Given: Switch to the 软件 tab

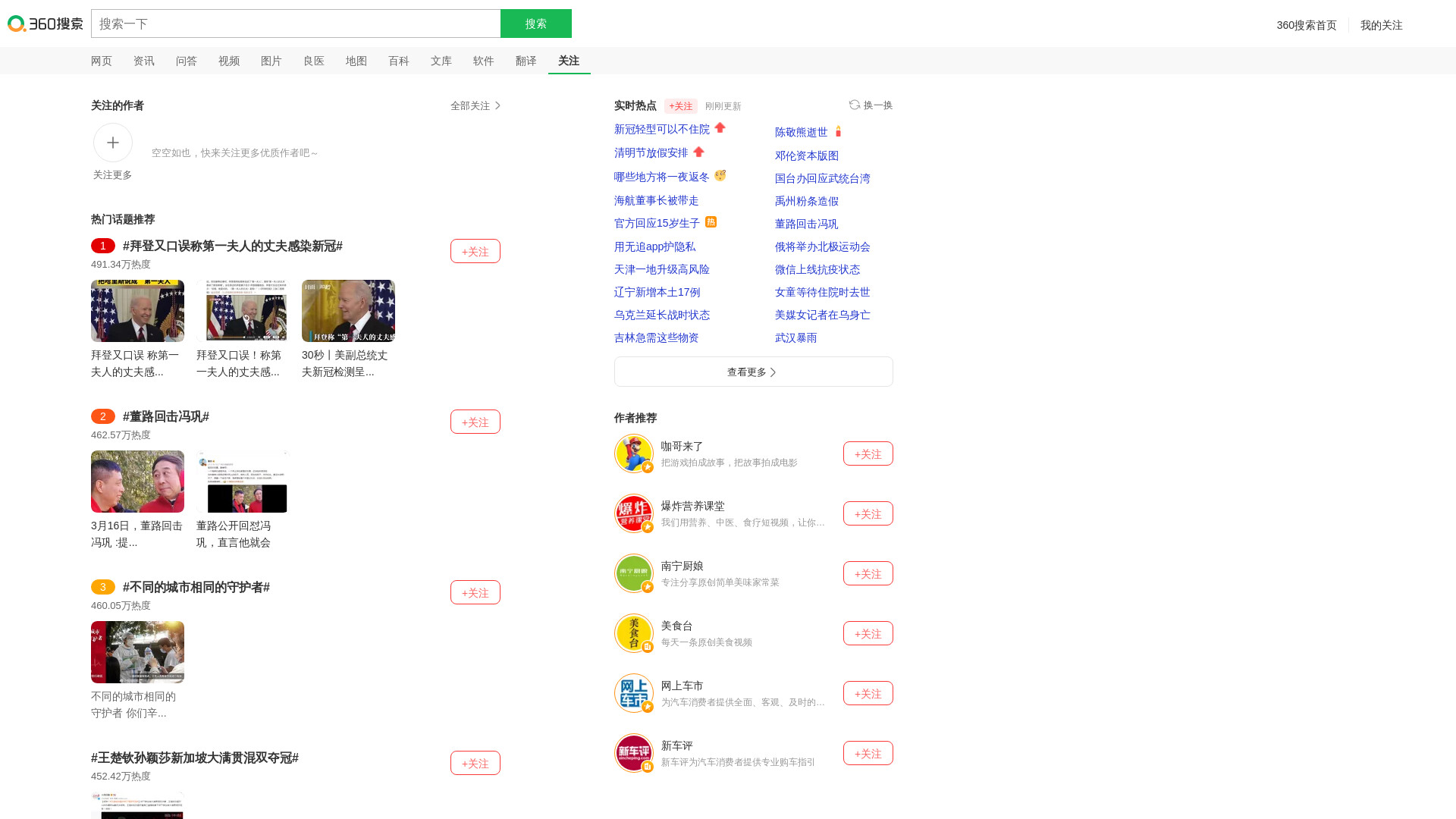Looking at the screenshot, I should pyautogui.click(x=484, y=61).
